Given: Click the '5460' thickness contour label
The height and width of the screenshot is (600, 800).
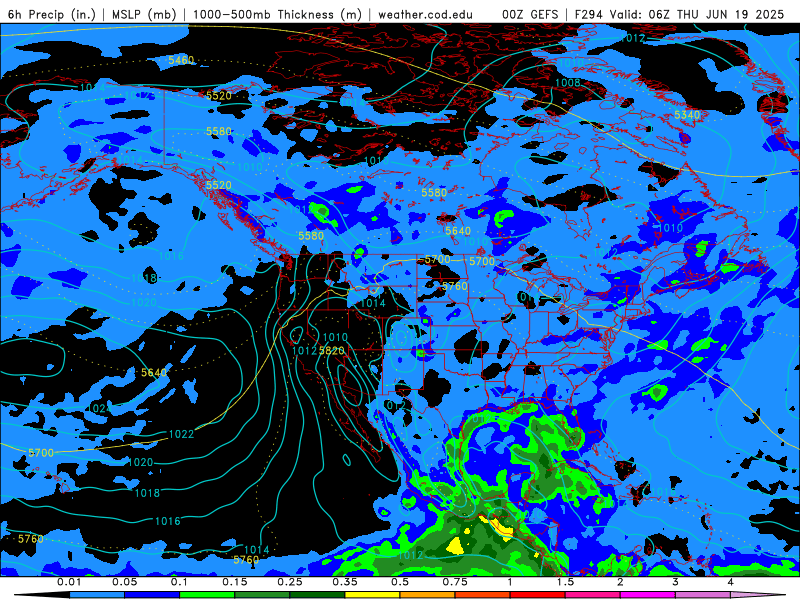Looking at the screenshot, I should click(x=181, y=60).
